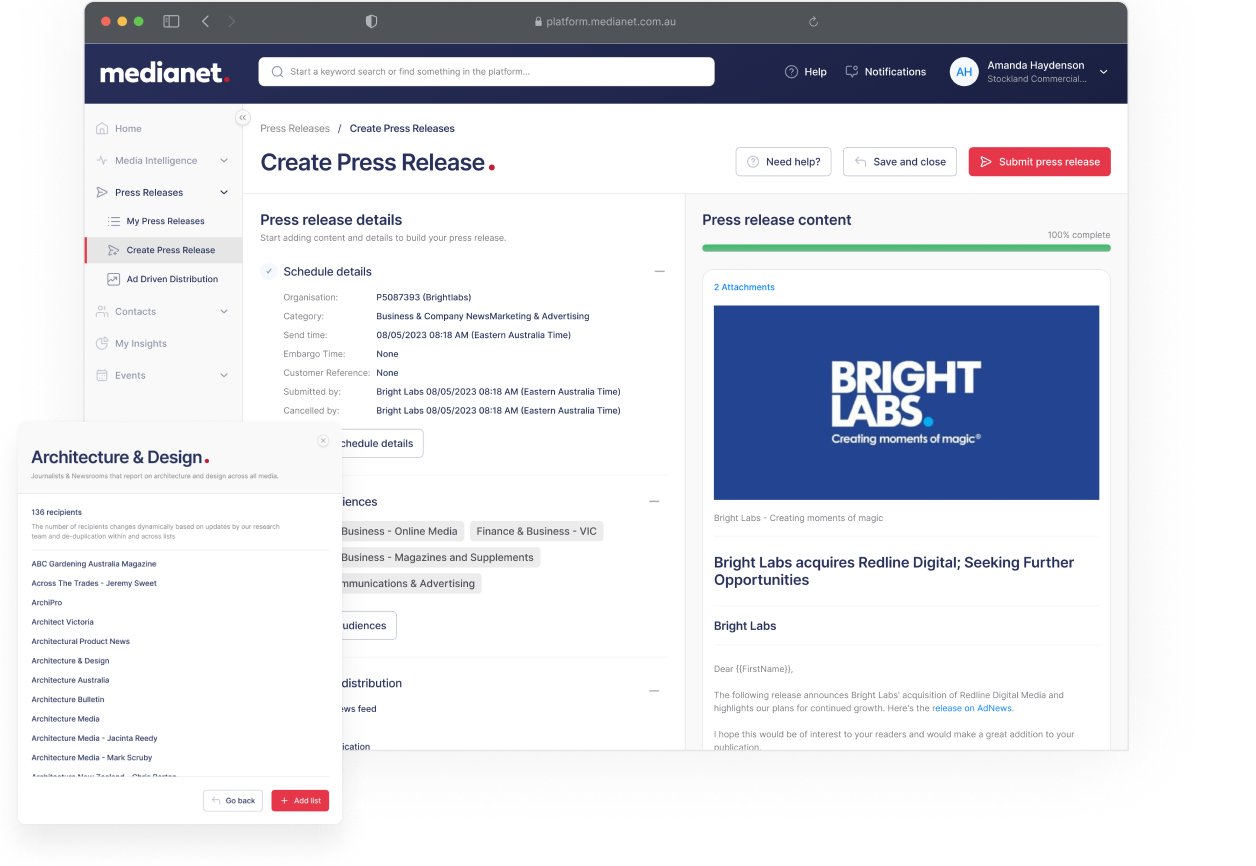1256x866 pixels.
Task: Open the Amanda Haydenson account dropdown
Action: click(x=1103, y=72)
